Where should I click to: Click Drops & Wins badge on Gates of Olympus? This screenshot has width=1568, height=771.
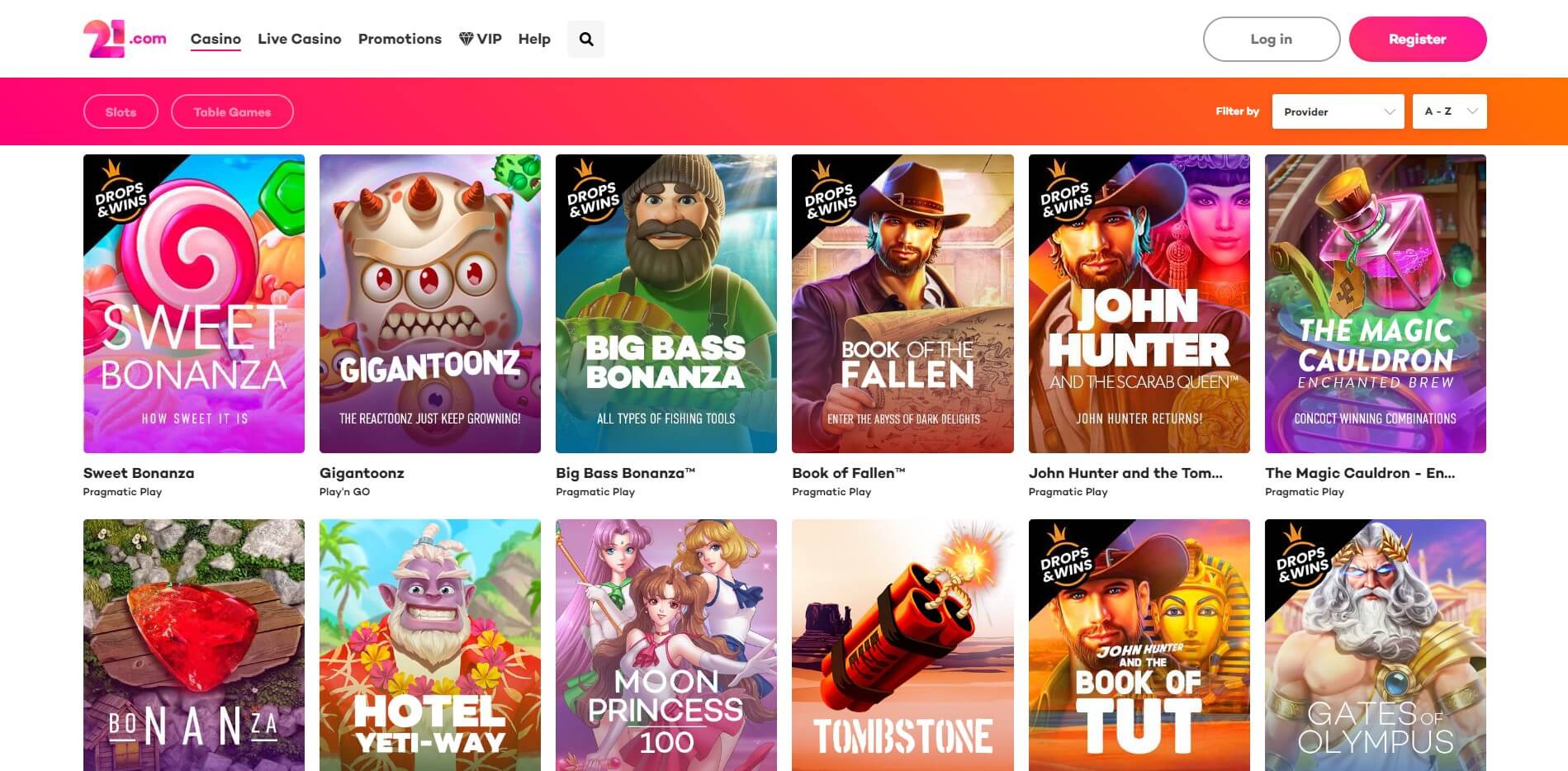pyautogui.click(x=1300, y=561)
